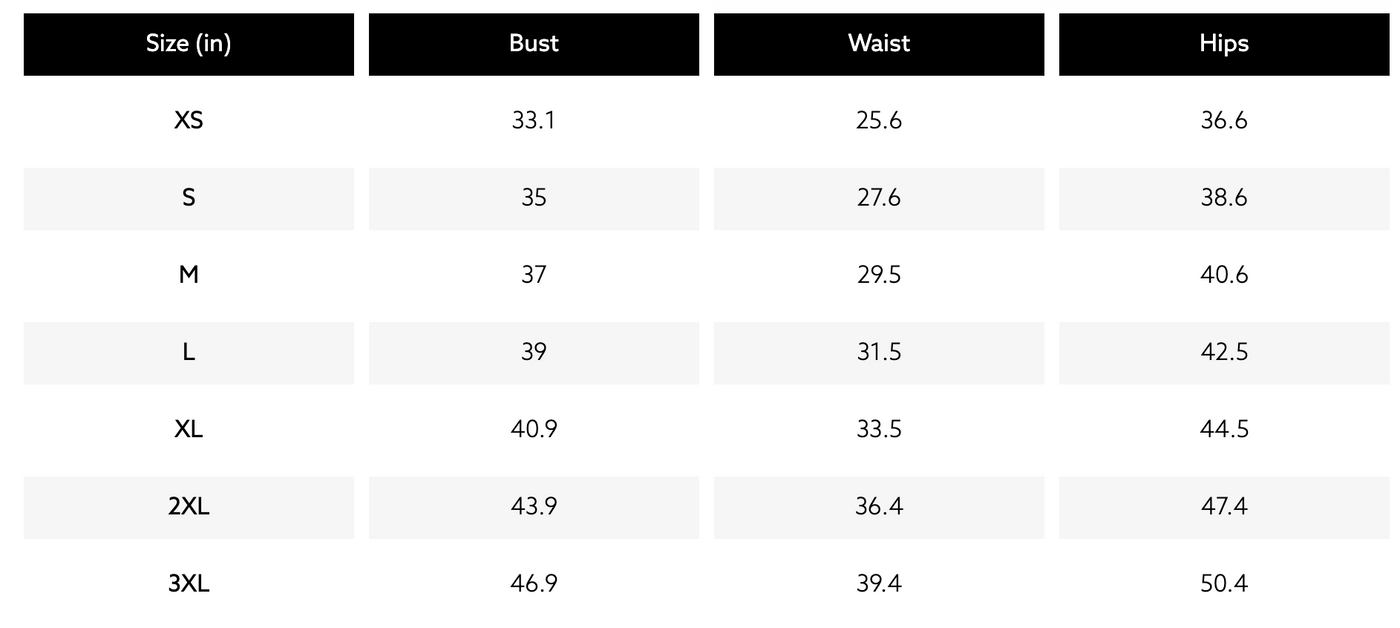Screen dimensions: 1400x628
Task: Select the L size row label
Action: pyautogui.click(x=188, y=352)
